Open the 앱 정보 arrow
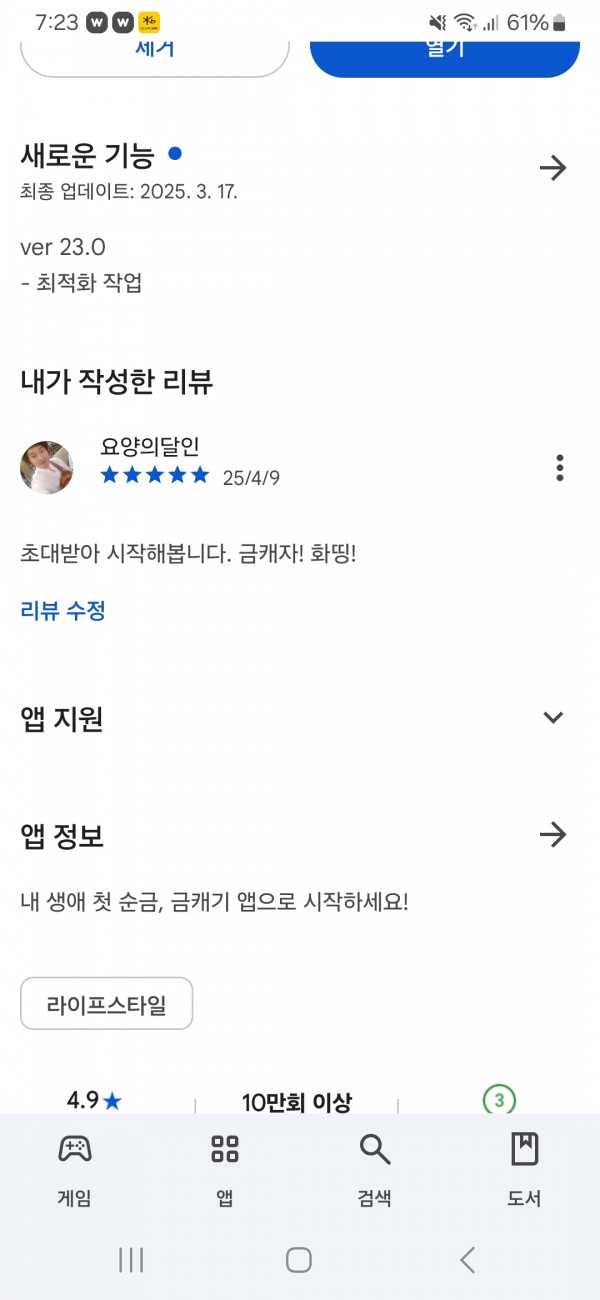 click(553, 834)
